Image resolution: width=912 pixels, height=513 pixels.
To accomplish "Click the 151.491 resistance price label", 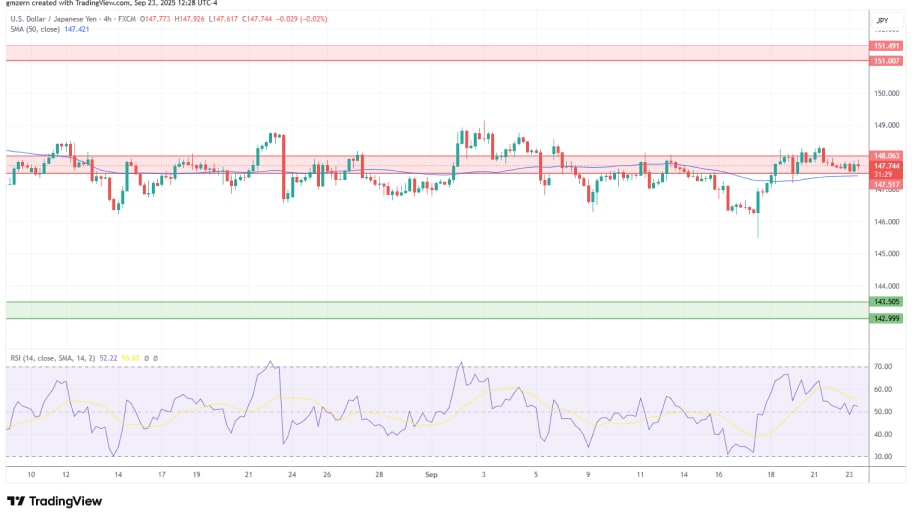I will (887, 45).
